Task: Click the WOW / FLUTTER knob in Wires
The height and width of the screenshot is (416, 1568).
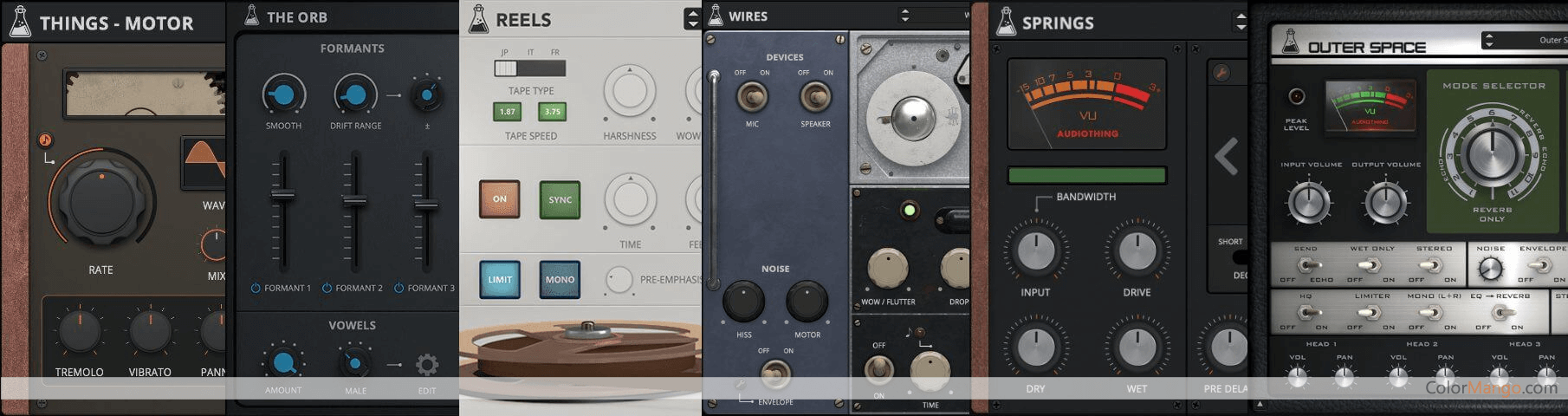Action: [888, 269]
